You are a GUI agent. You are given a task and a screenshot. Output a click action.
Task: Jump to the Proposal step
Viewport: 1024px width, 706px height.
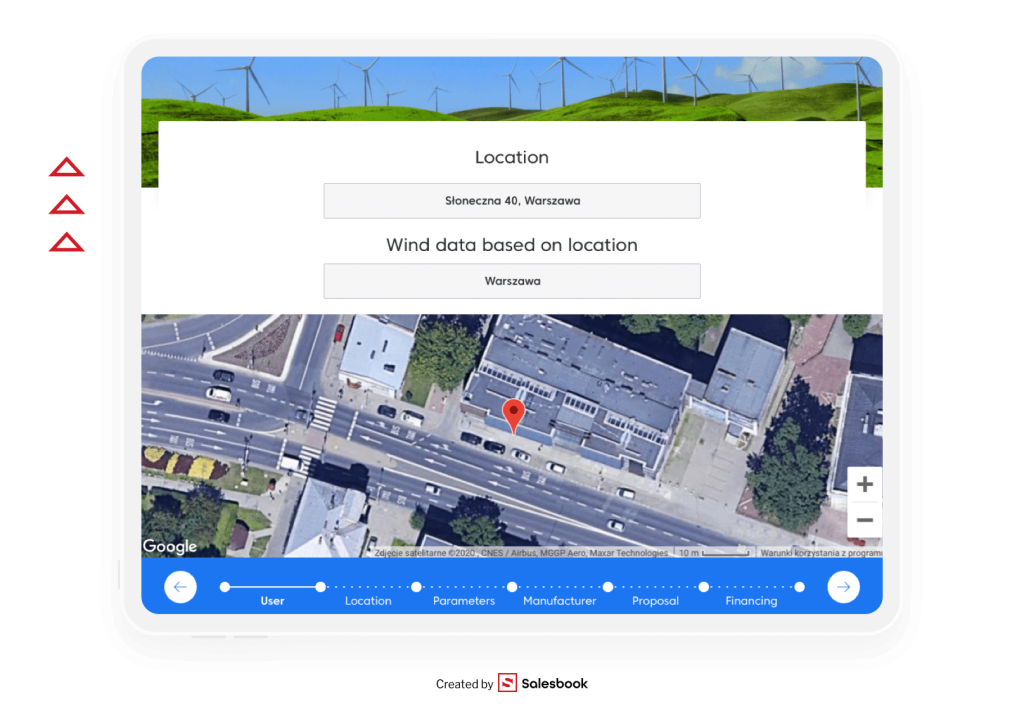656,601
